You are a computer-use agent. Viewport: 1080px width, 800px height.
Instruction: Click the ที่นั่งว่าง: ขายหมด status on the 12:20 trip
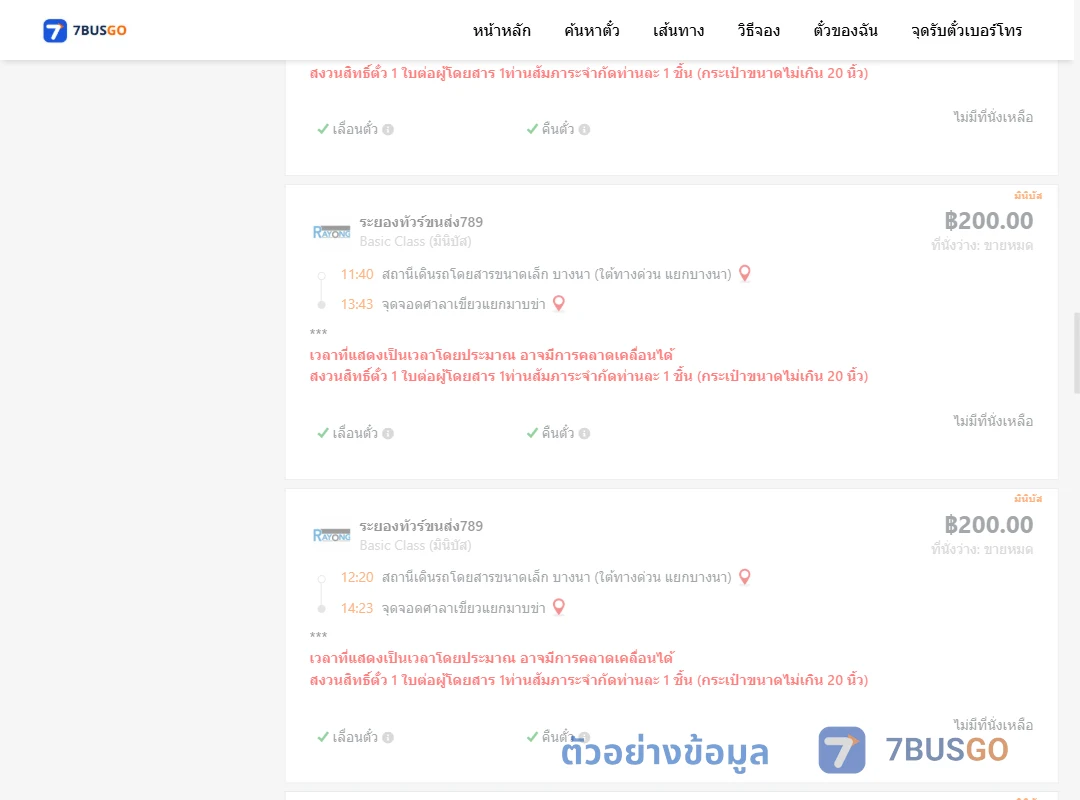click(982, 549)
